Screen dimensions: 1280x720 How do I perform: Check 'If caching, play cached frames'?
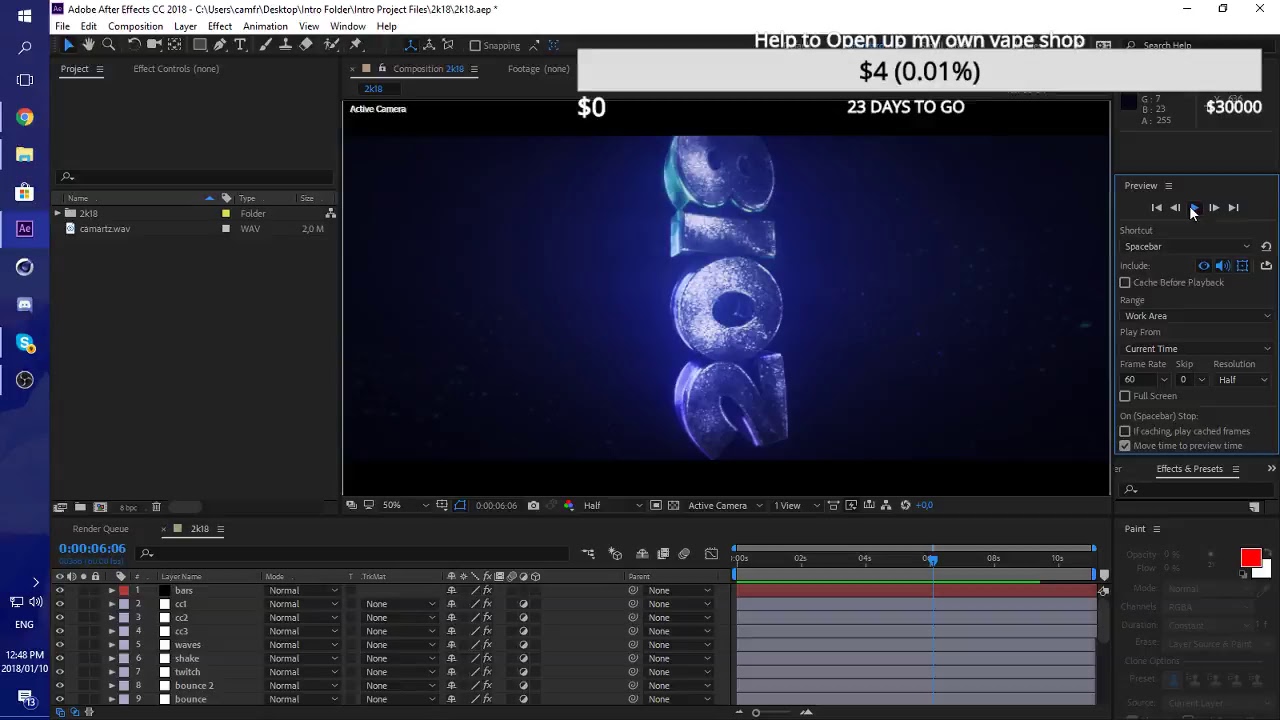[x=1125, y=432]
